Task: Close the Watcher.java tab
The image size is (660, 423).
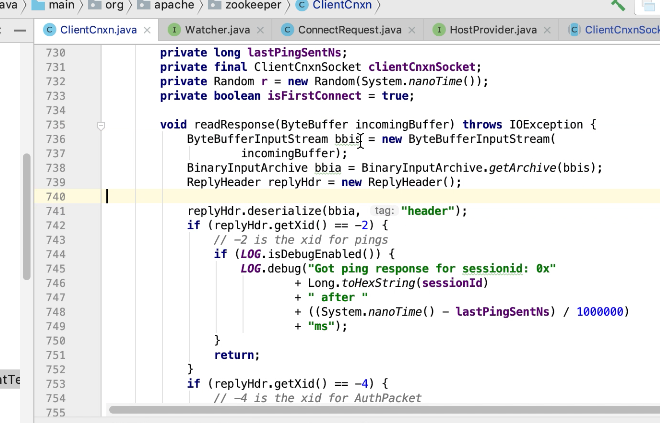Action: [x=260, y=30]
